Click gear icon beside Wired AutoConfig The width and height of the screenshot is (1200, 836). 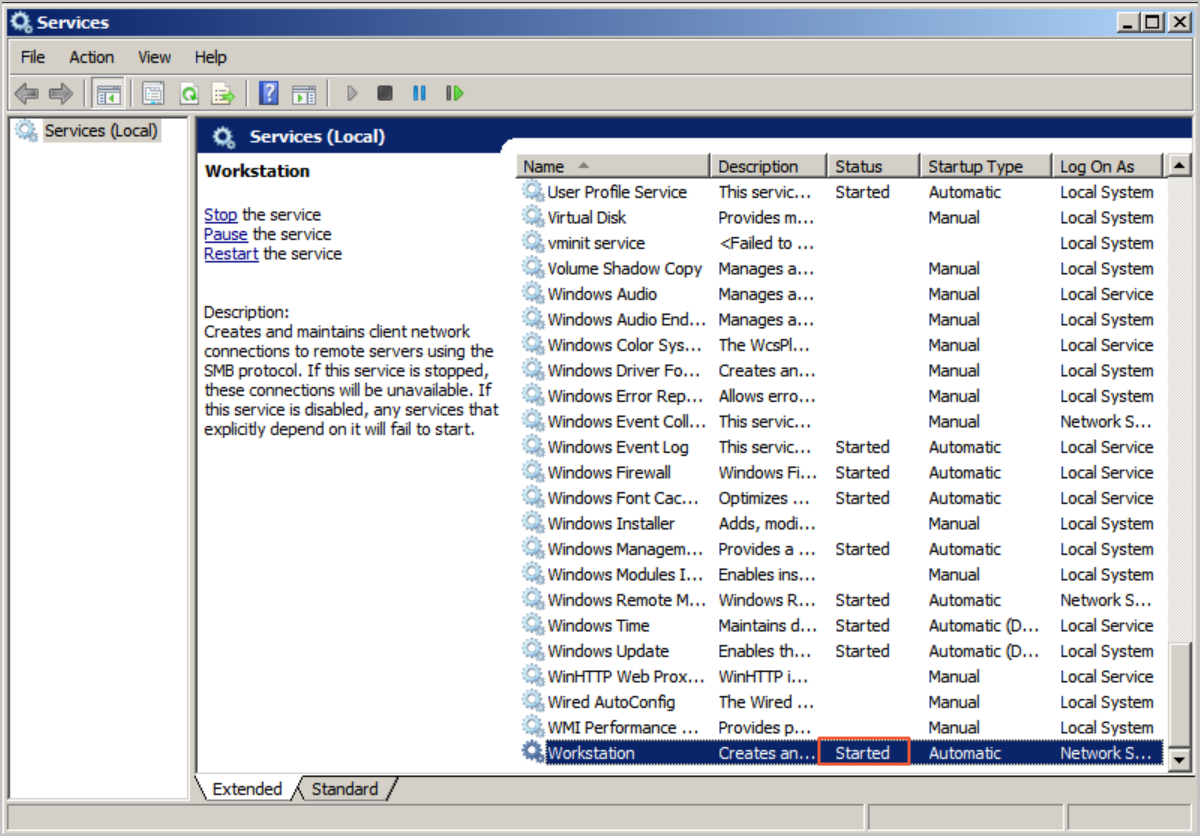click(533, 702)
